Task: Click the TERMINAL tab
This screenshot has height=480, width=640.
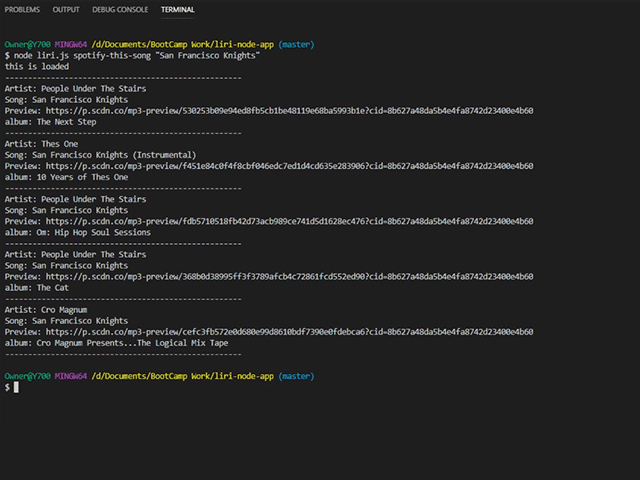Action: 178,10
